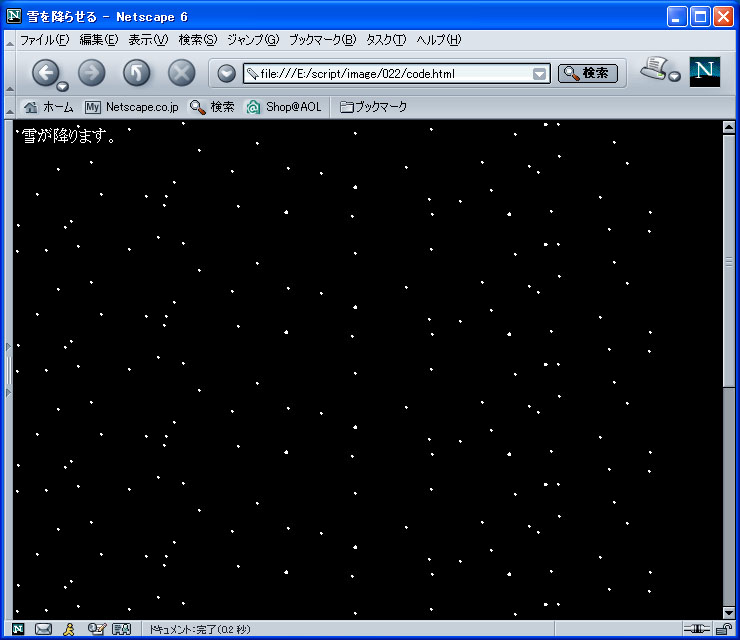Click the Netscape N throbber logo
Image resolution: width=740 pixels, height=640 pixels.
(705, 72)
